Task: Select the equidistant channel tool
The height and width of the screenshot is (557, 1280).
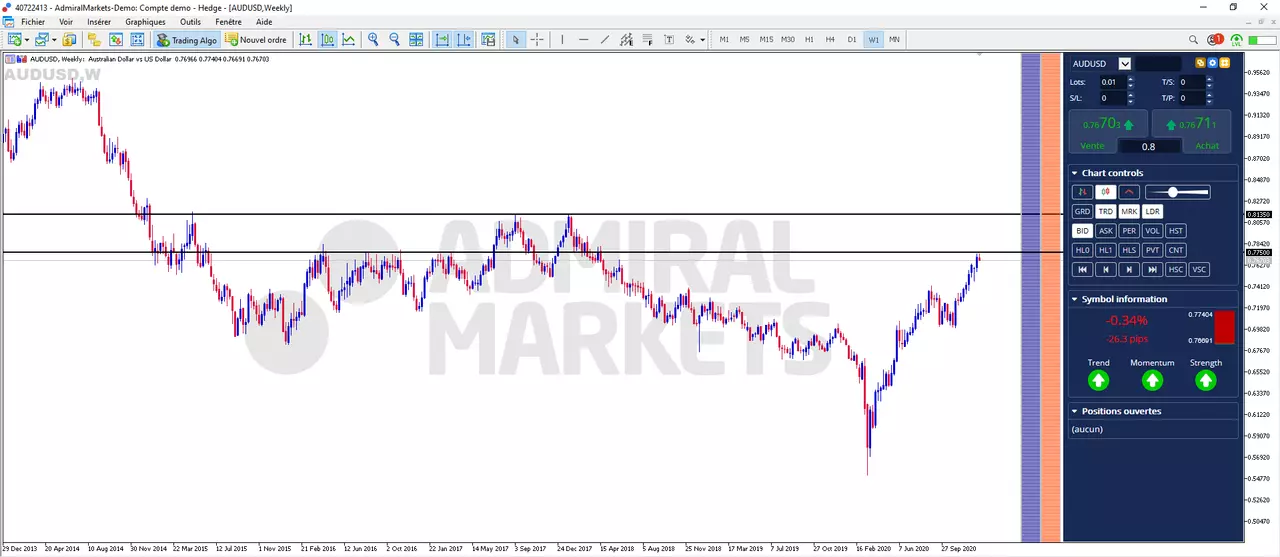Action: coord(627,40)
